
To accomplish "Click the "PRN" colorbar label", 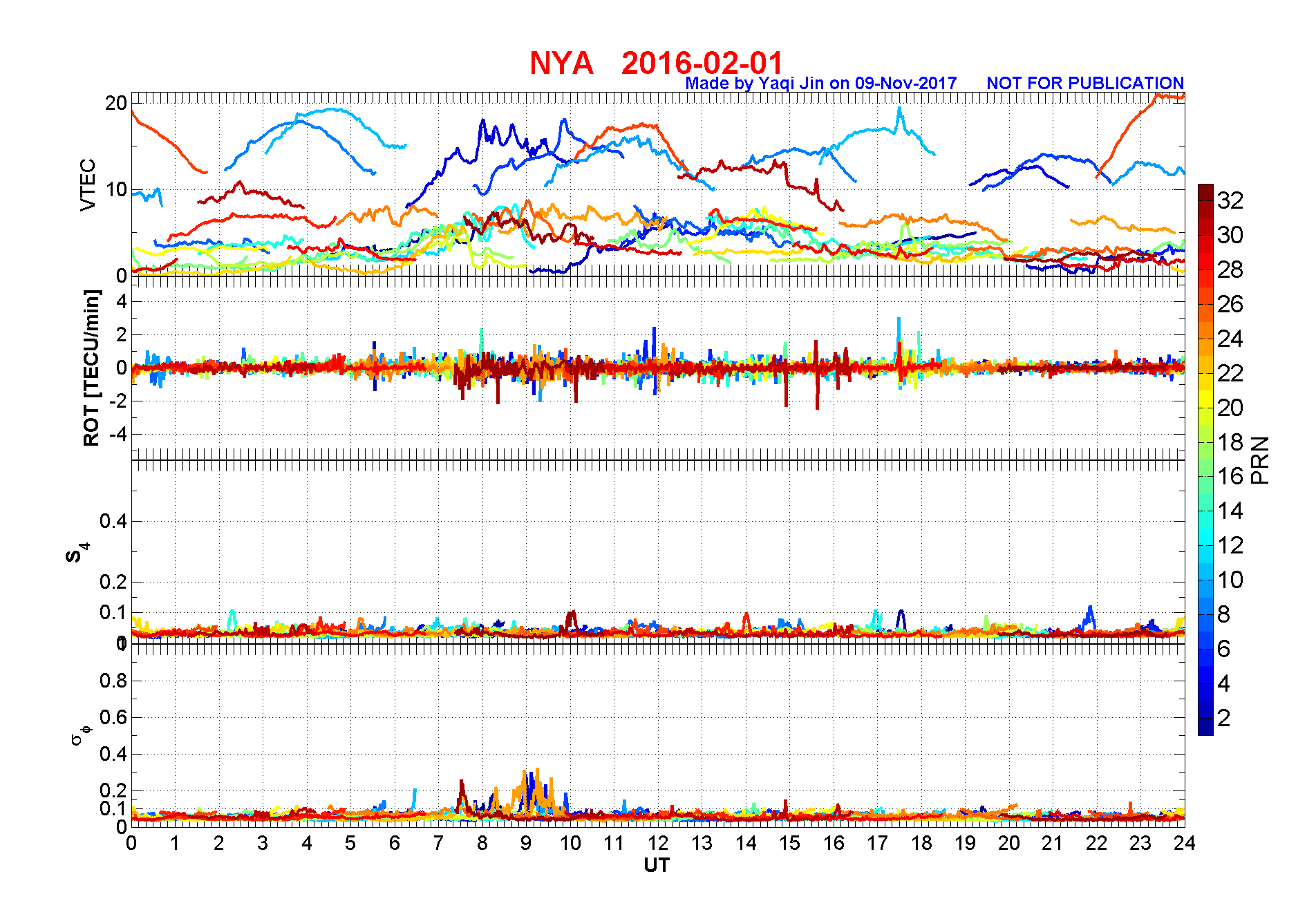I will [x=1260, y=459].
